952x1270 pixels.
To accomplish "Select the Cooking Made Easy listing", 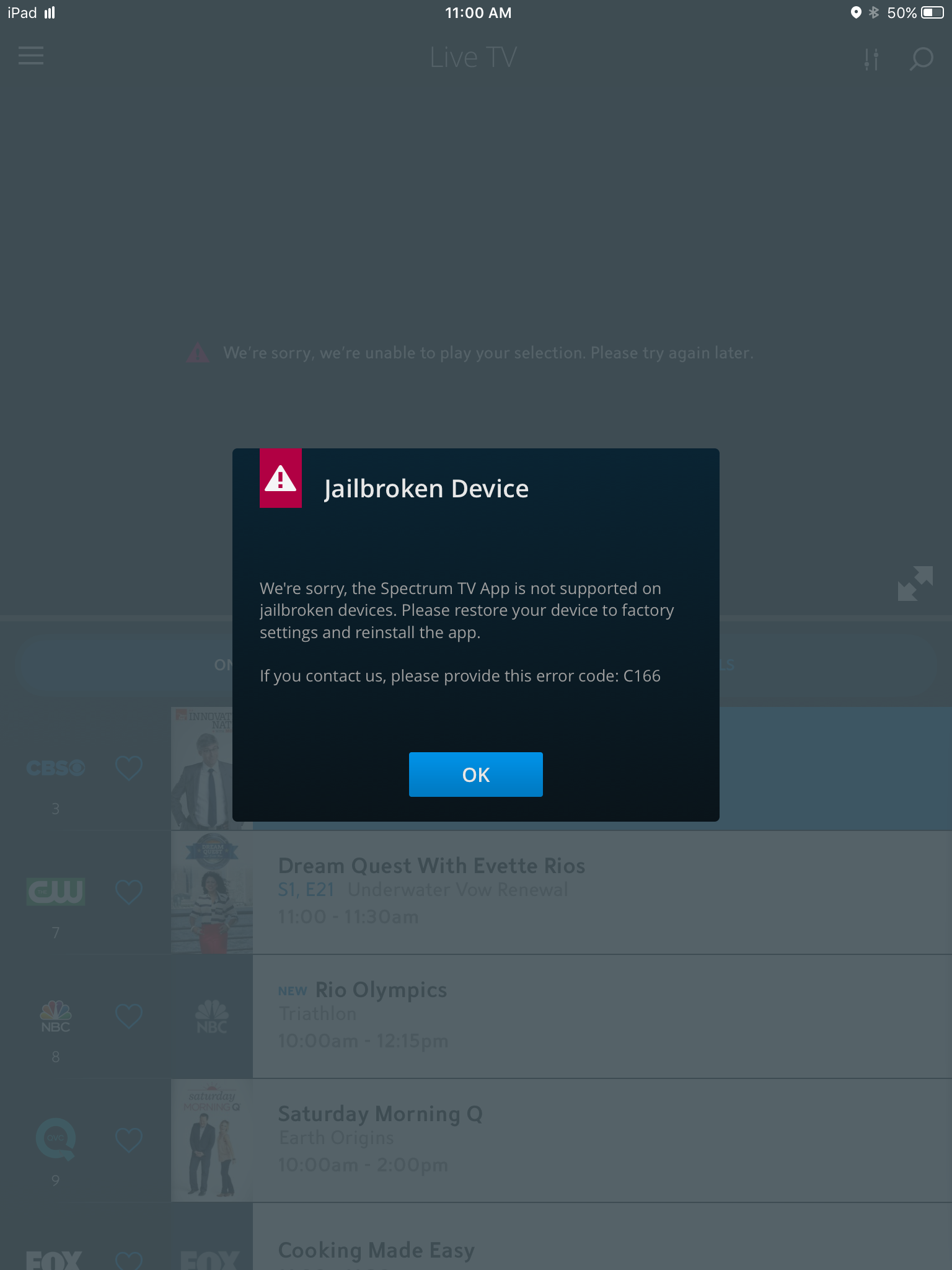I will pyautogui.click(x=602, y=1237).
